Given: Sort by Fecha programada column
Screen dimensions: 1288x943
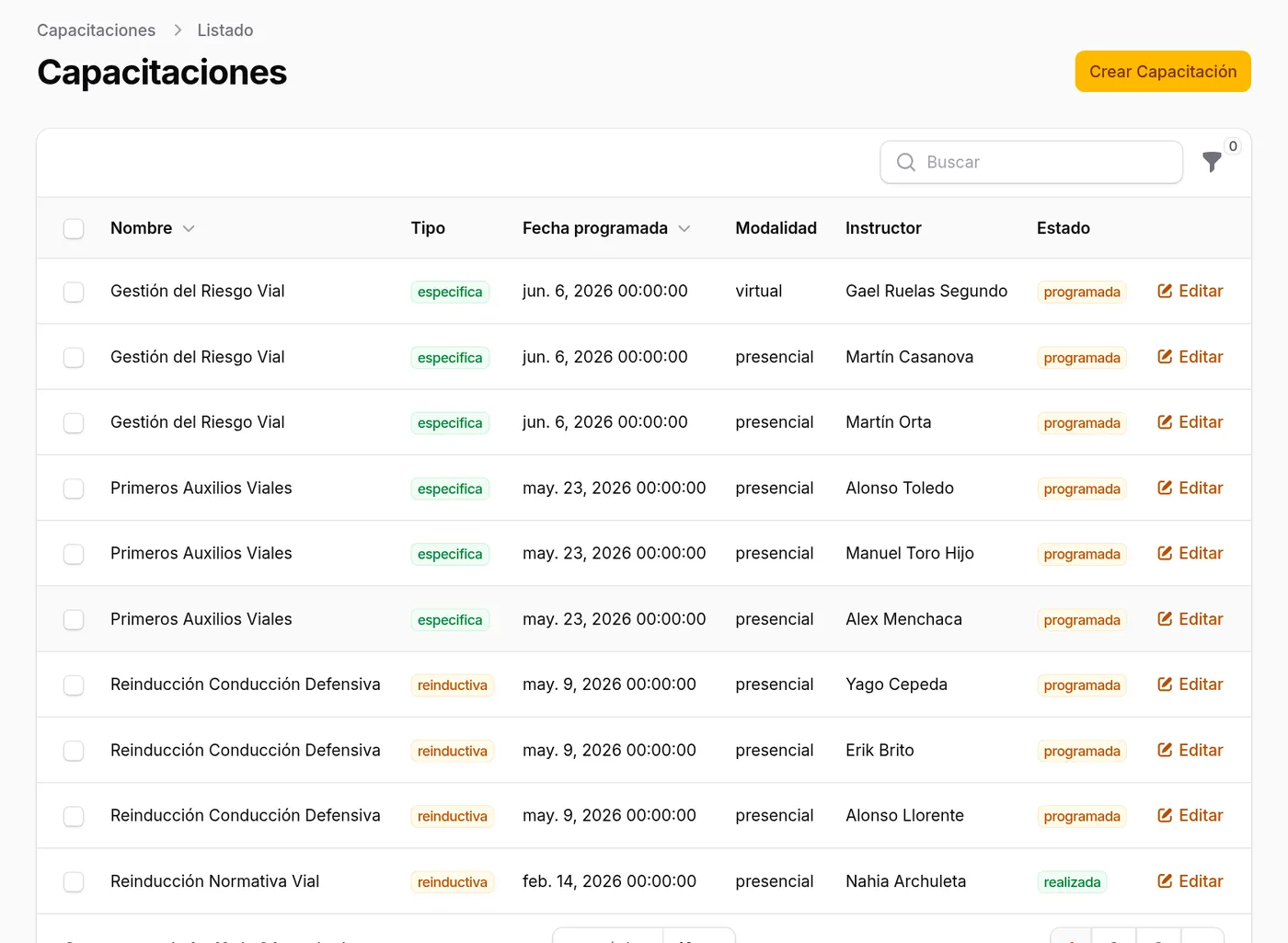Looking at the screenshot, I should tap(605, 228).
